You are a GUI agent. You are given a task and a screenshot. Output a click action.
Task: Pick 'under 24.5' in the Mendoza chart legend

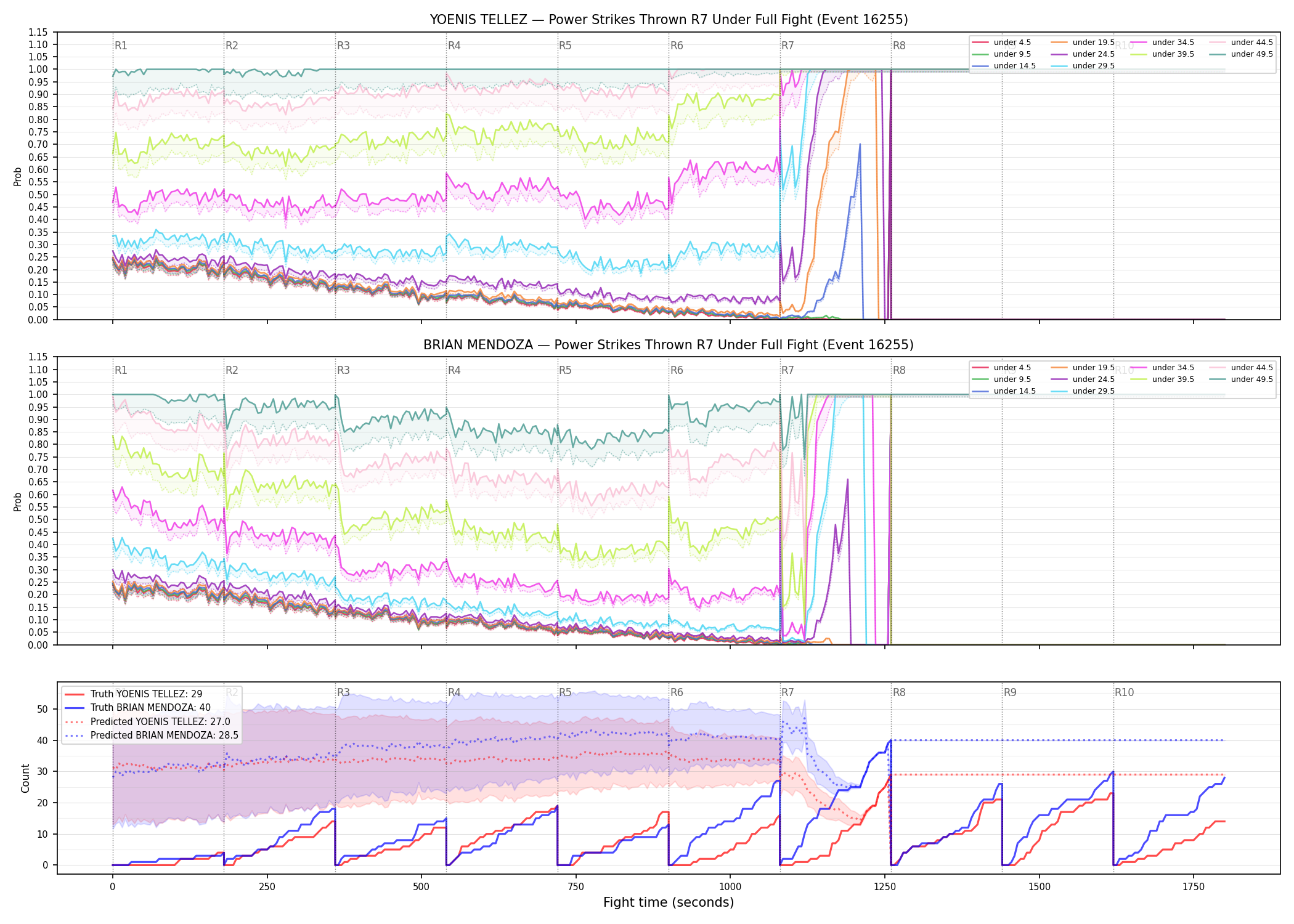[x=1083, y=379]
